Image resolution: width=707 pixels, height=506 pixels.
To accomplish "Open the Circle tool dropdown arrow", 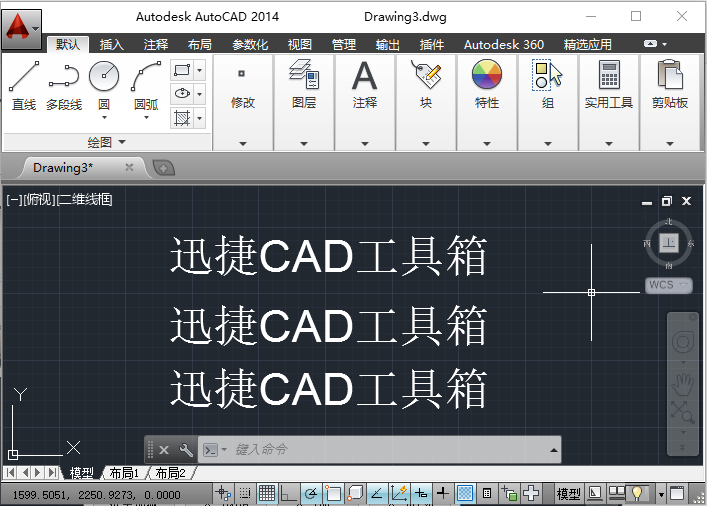I will (104, 118).
